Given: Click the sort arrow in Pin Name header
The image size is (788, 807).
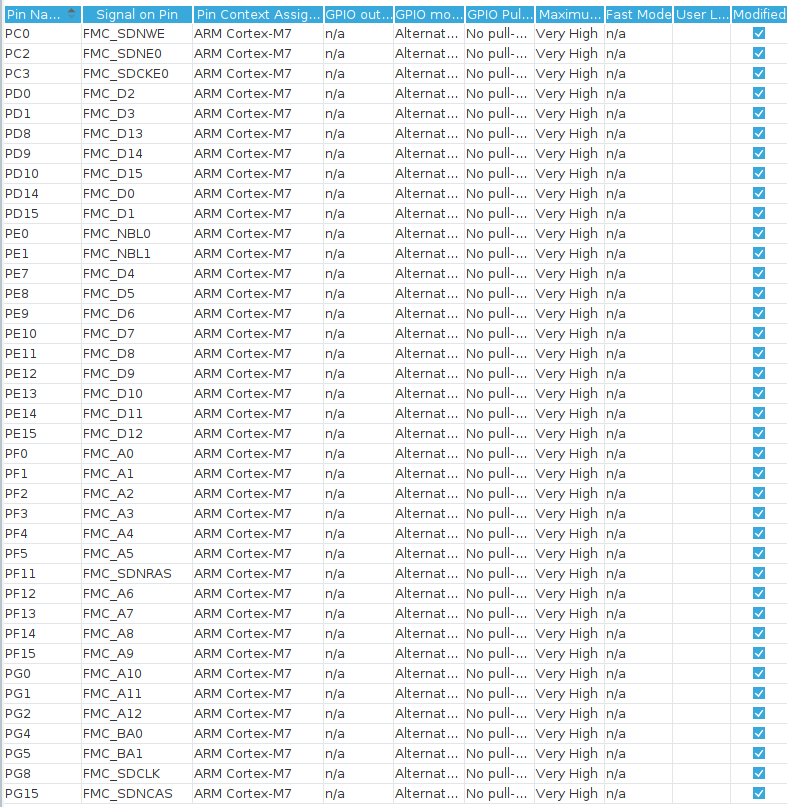Looking at the screenshot, I should tap(70, 12).
